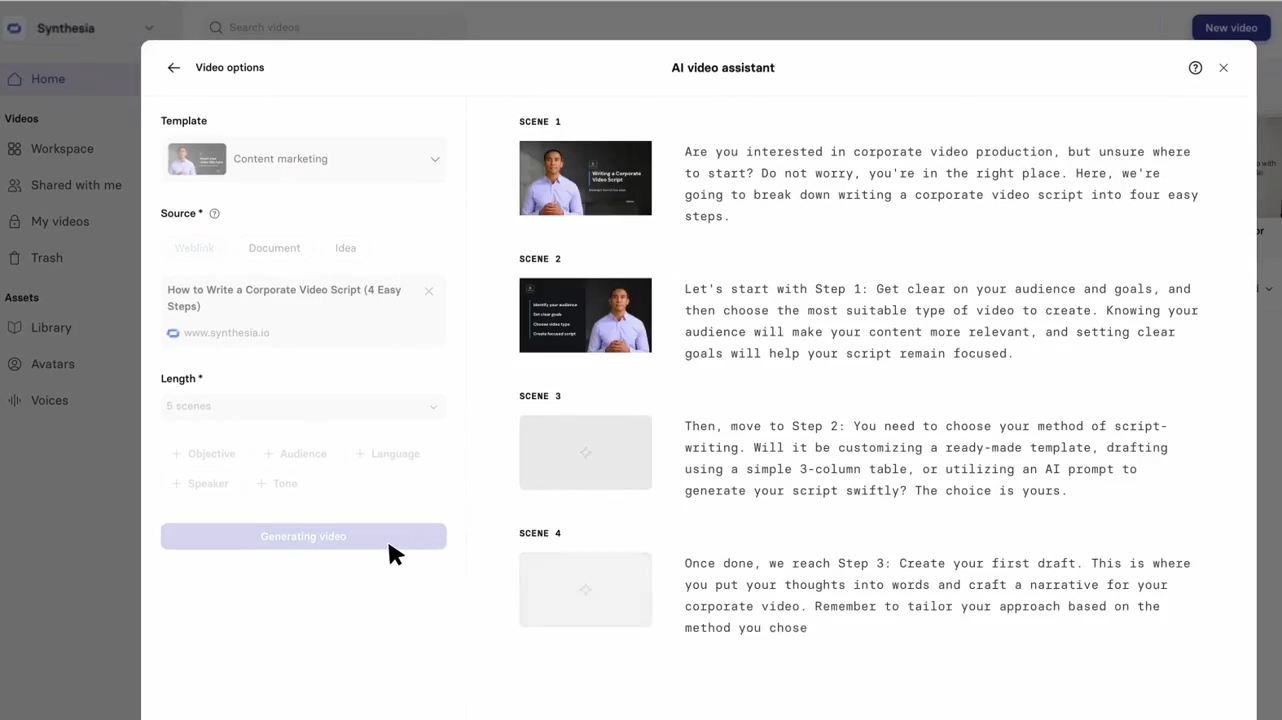The height and width of the screenshot is (720, 1282).
Task: Select the Weblink source option
Action: click(194, 248)
